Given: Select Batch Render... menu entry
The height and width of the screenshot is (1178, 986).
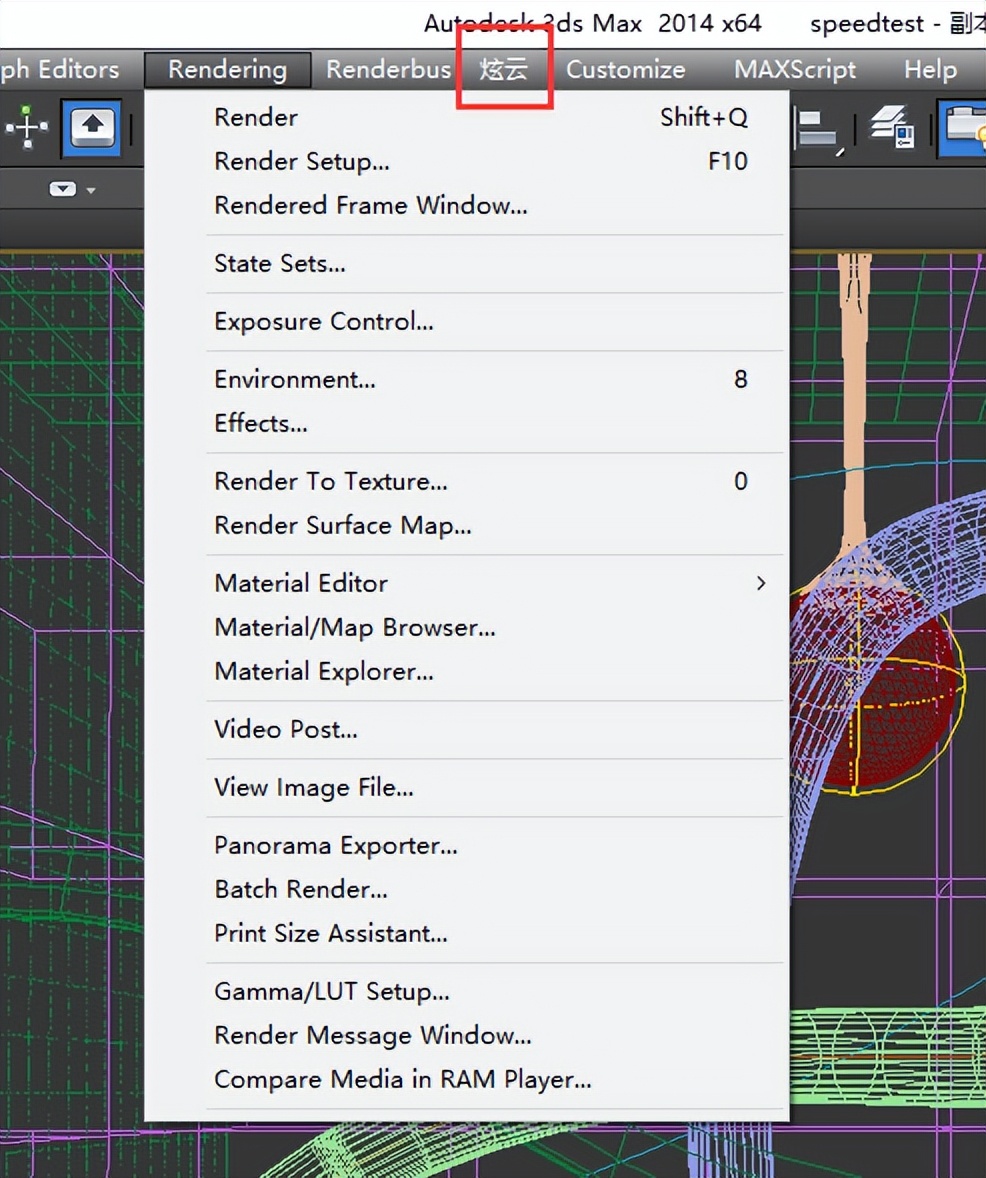Looking at the screenshot, I should pos(301,889).
